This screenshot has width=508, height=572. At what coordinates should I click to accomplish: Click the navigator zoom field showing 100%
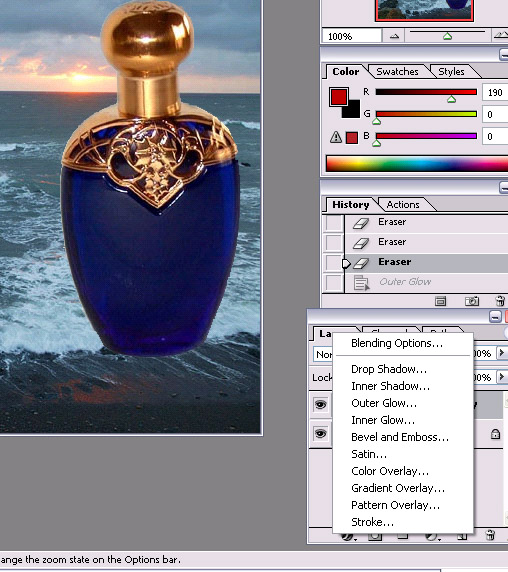352,36
